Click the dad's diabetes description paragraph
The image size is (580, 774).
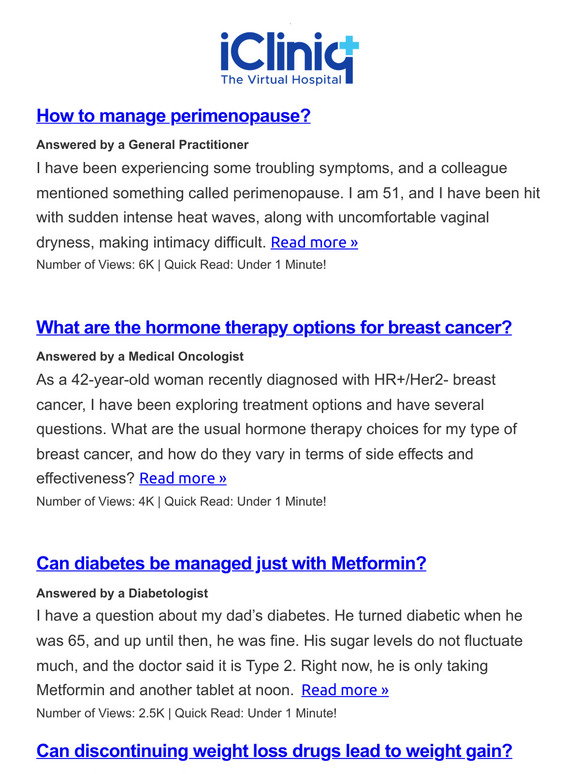279,653
